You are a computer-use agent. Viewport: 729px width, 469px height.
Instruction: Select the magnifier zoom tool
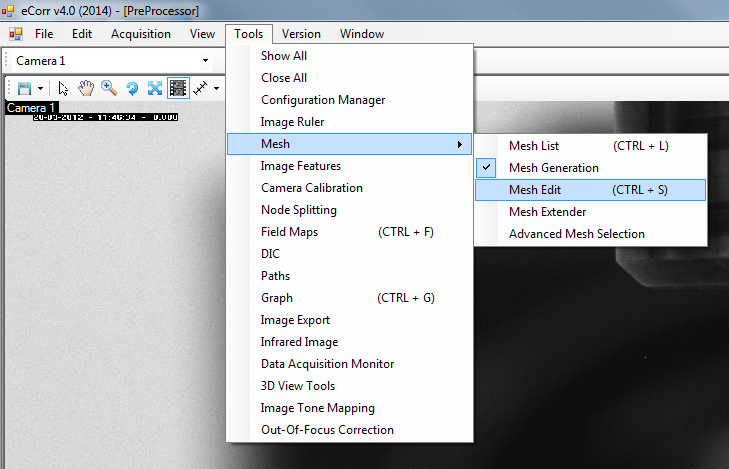pos(109,88)
